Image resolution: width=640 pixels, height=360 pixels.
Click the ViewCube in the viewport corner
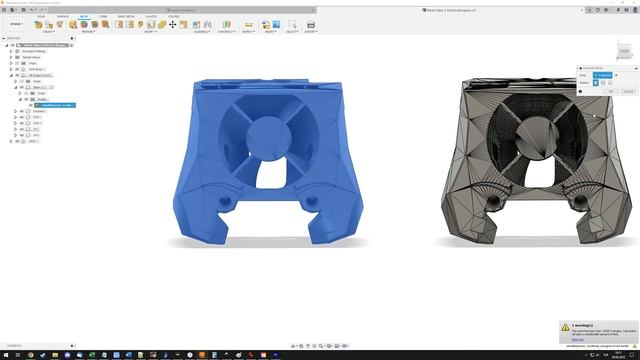pyautogui.click(x=624, y=51)
